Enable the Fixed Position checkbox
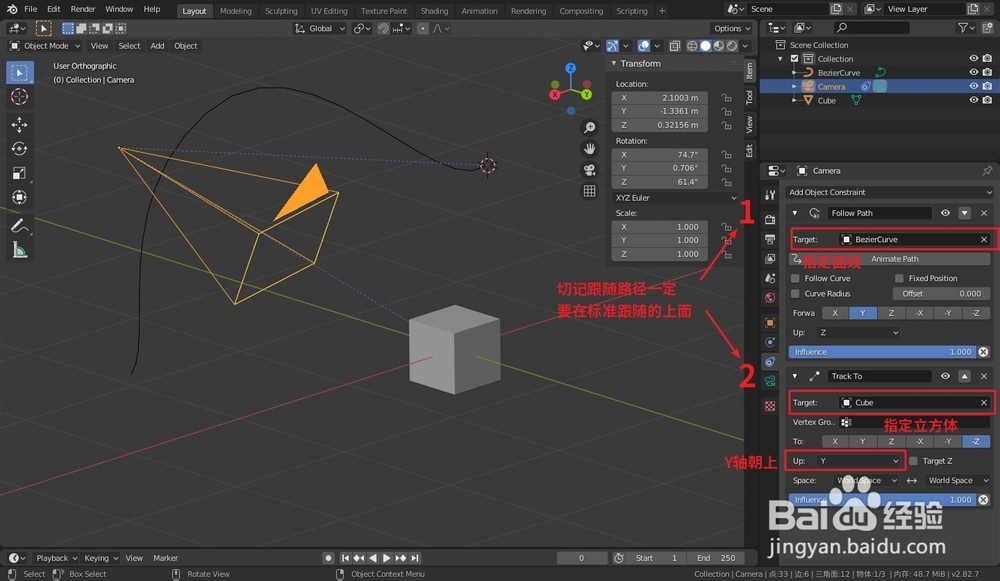Screen dimensions: 1000x581 [899, 279]
